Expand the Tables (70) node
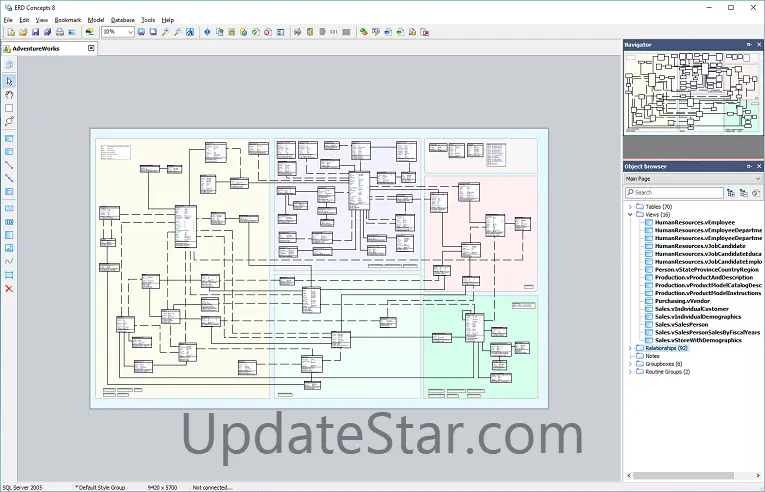 (630, 207)
